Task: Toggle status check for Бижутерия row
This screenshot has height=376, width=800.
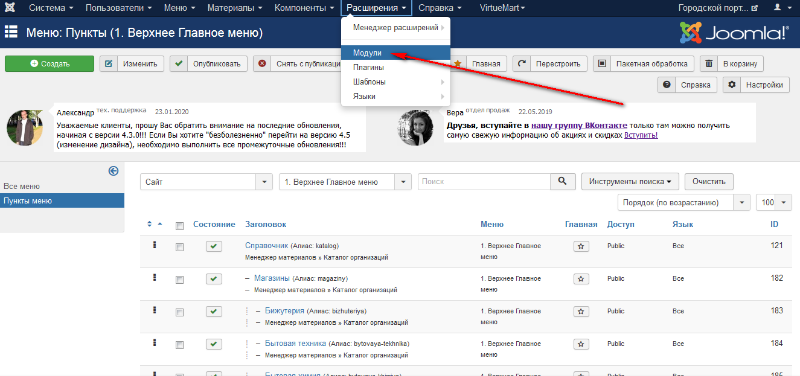Action: coord(214,311)
